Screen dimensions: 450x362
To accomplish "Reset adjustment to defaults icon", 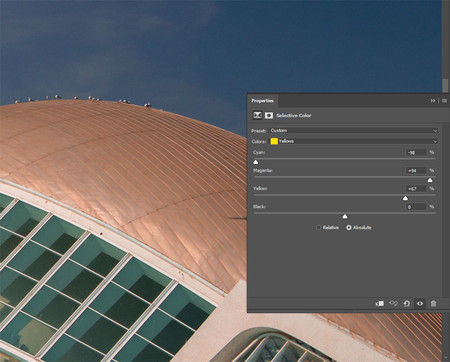I will [x=407, y=303].
